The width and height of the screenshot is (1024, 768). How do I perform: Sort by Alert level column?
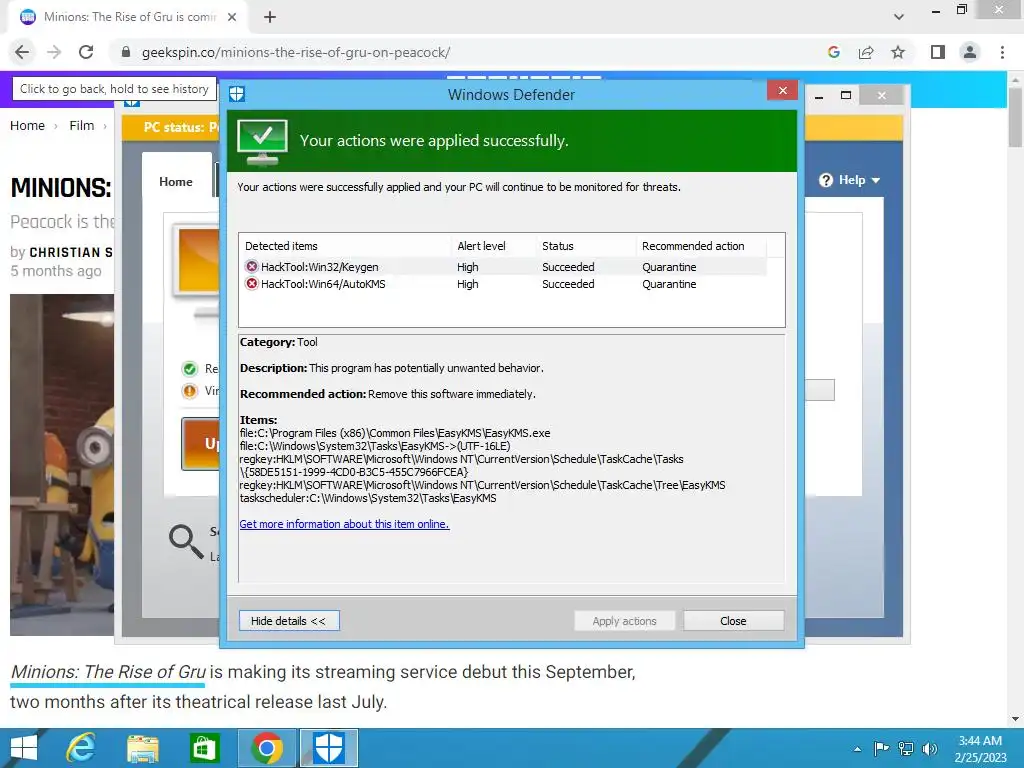(493, 246)
